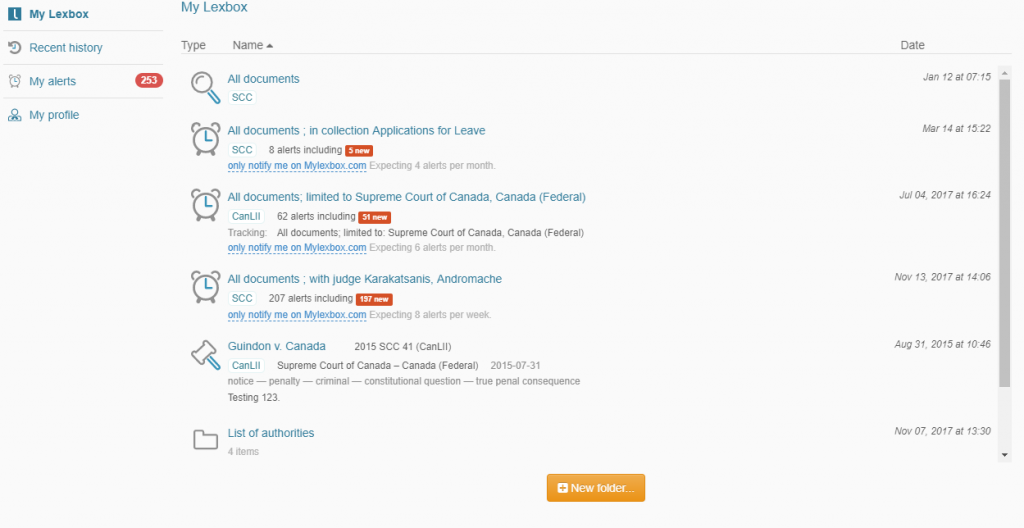Image resolution: width=1024 pixels, height=528 pixels.
Task: Click the 253 alerts count badge
Action: [x=149, y=81]
